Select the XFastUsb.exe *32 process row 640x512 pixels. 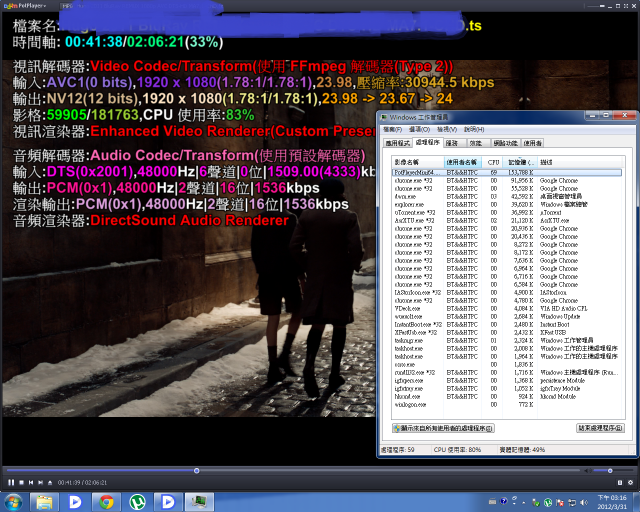[507, 332]
